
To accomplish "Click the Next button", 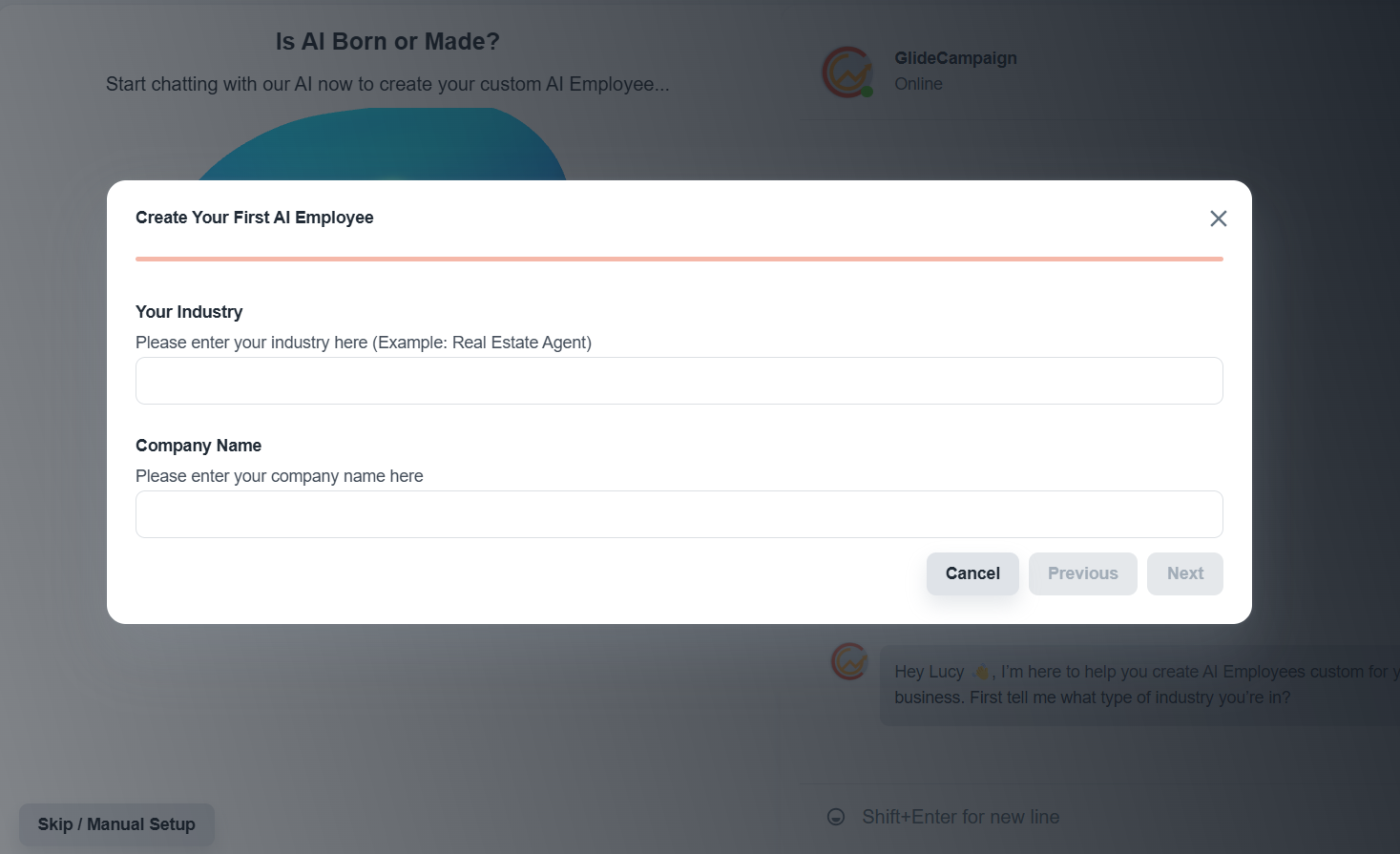I will click(x=1184, y=573).
